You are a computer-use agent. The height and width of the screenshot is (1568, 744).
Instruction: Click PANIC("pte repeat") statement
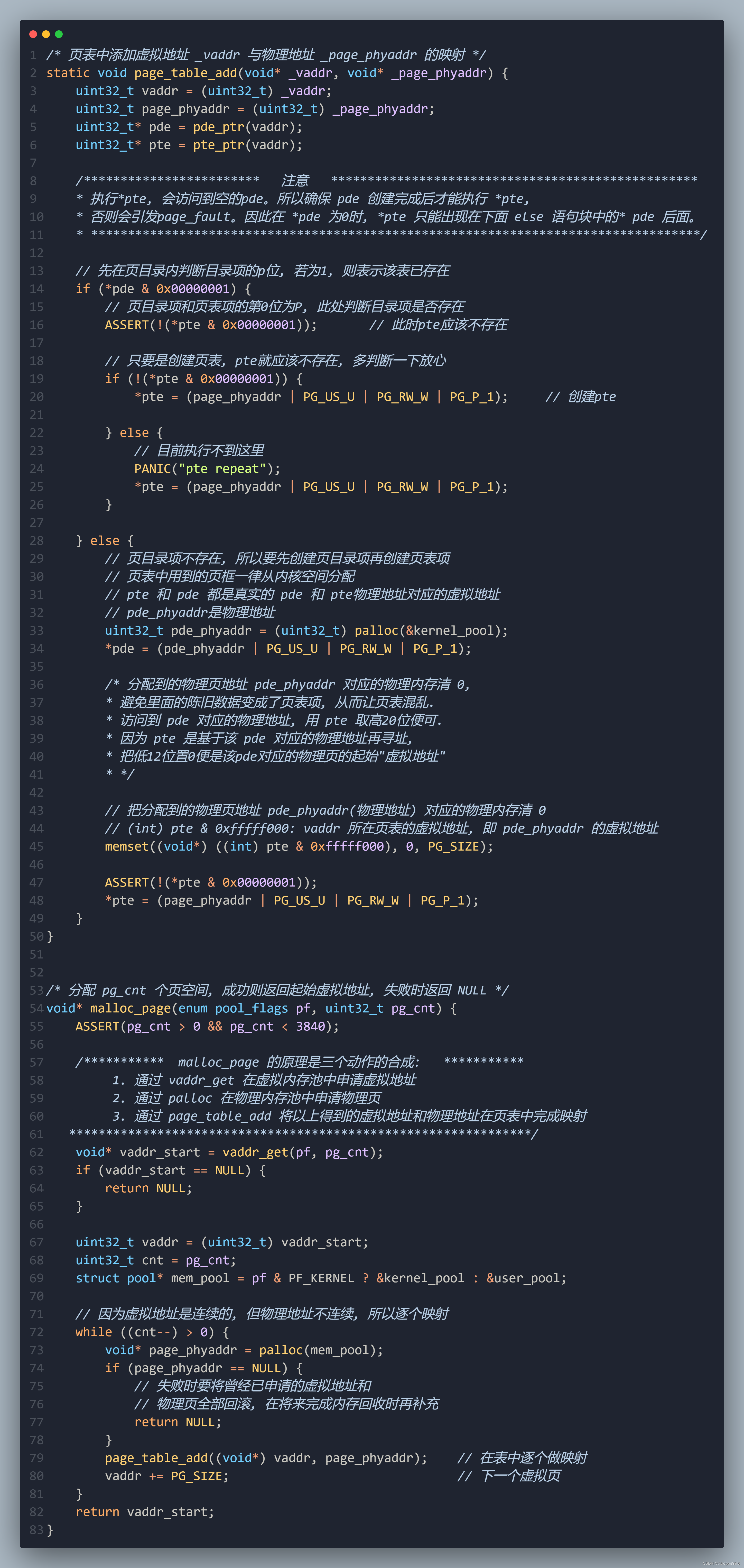(x=207, y=469)
